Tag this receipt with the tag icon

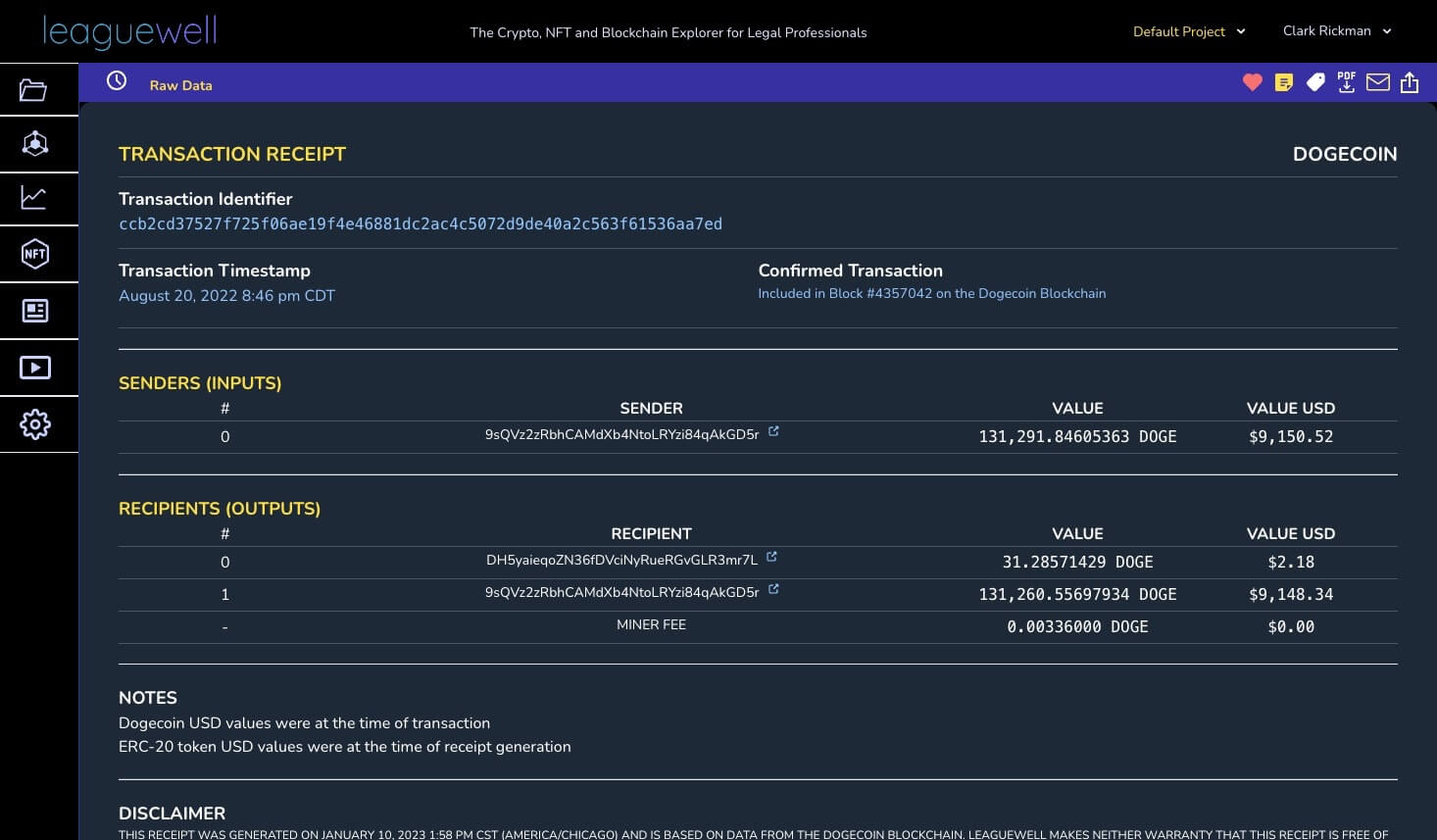point(1315,82)
